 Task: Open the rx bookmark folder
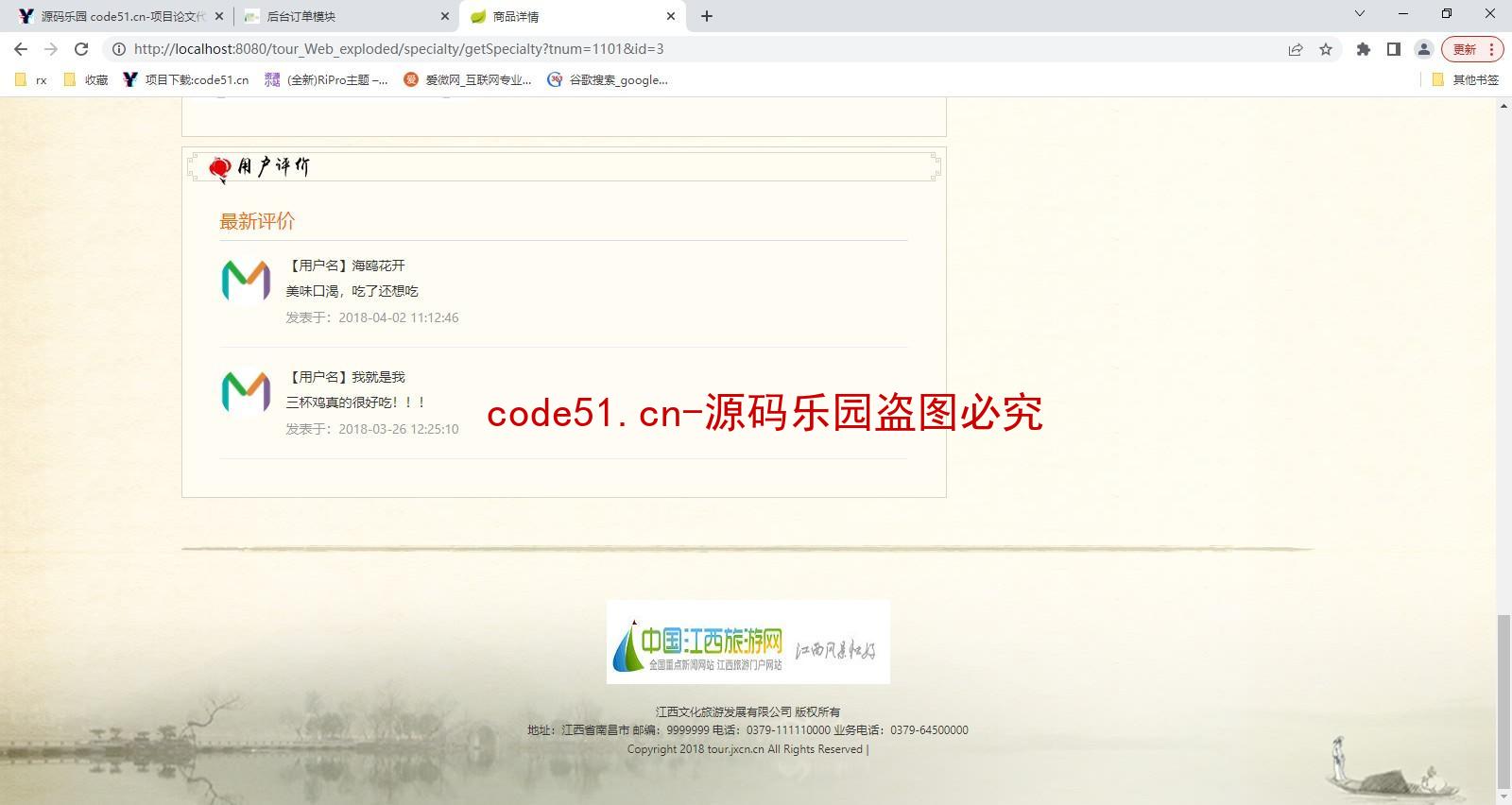pos(31,80)
